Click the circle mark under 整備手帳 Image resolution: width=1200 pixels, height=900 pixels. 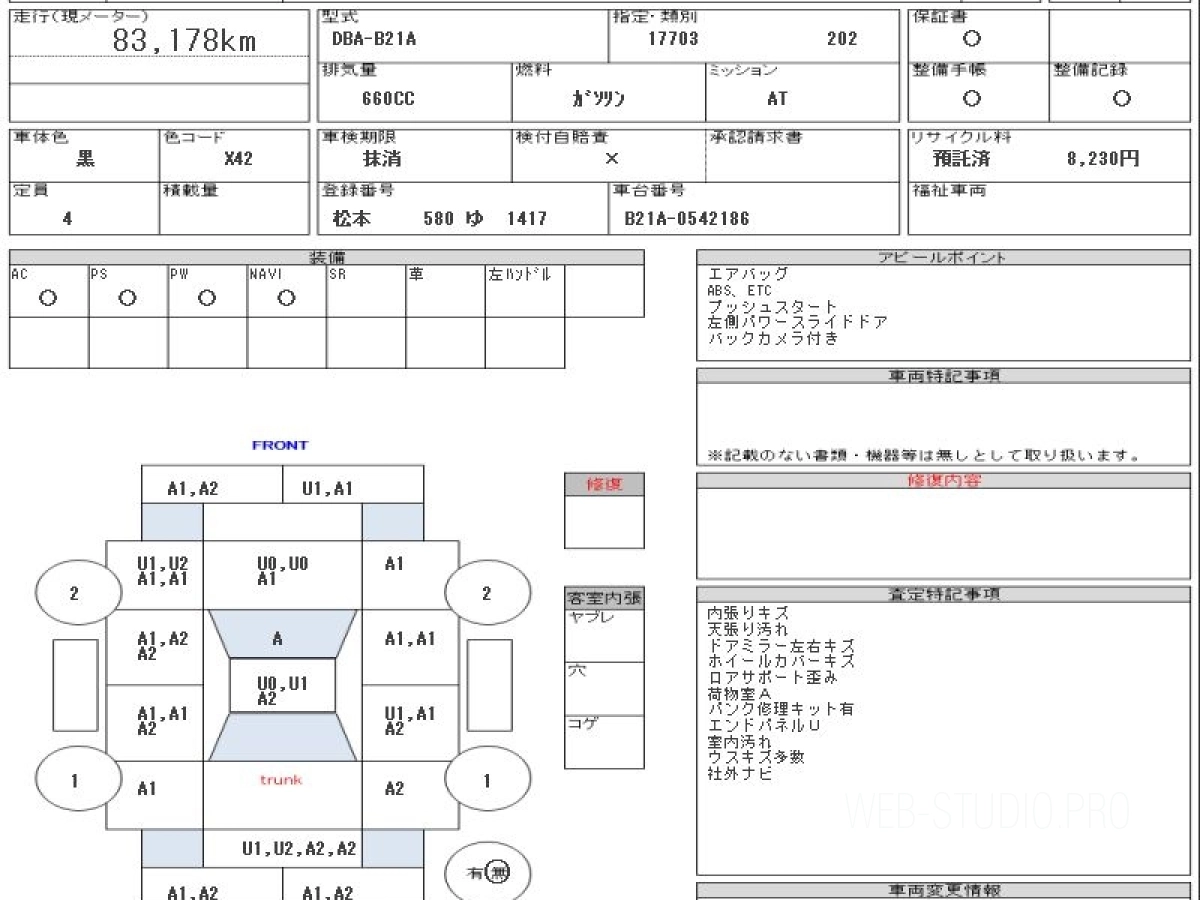(971, 98)
